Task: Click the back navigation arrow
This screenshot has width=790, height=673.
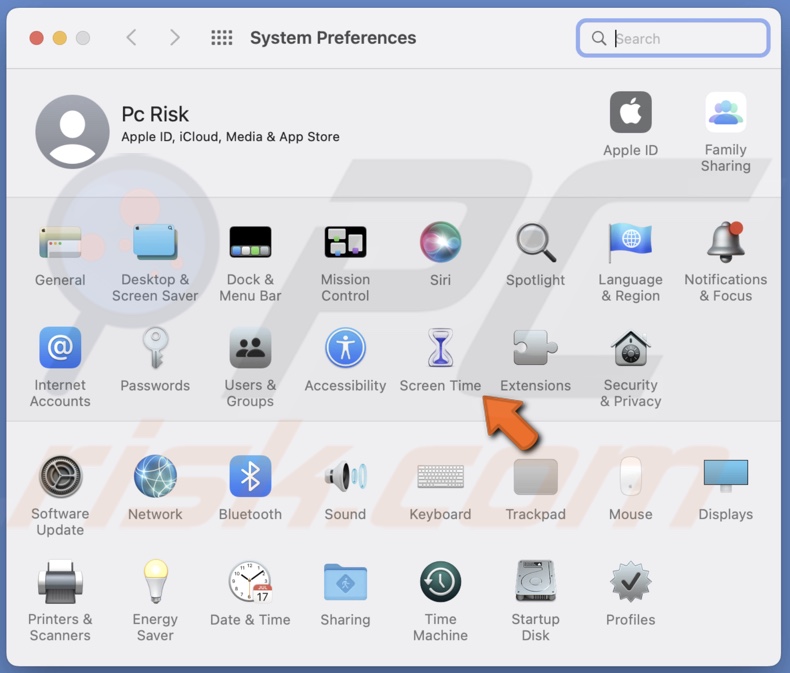Action: tap(131, 38)
